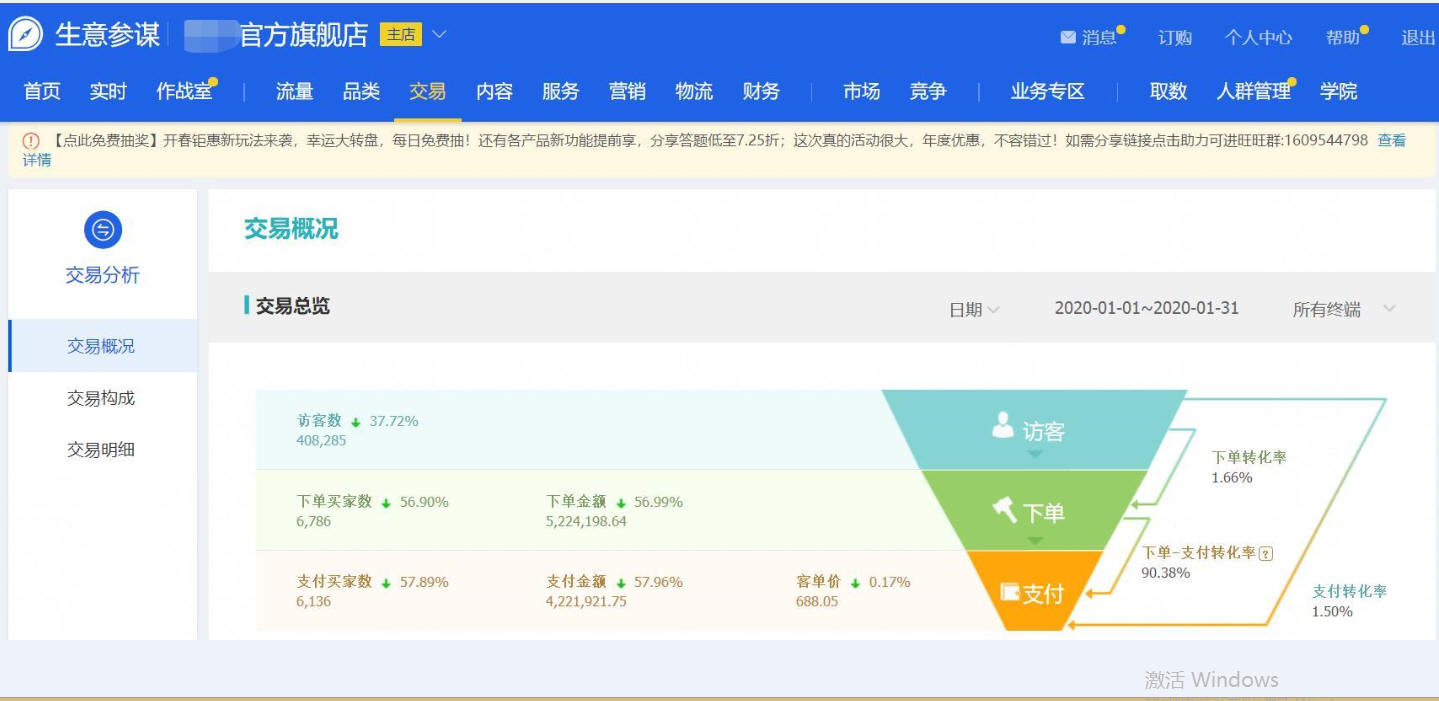Expand the shop switcher chevron beside 主店
This screenshot has width=1439, height=701.
[x=439, y=35]
